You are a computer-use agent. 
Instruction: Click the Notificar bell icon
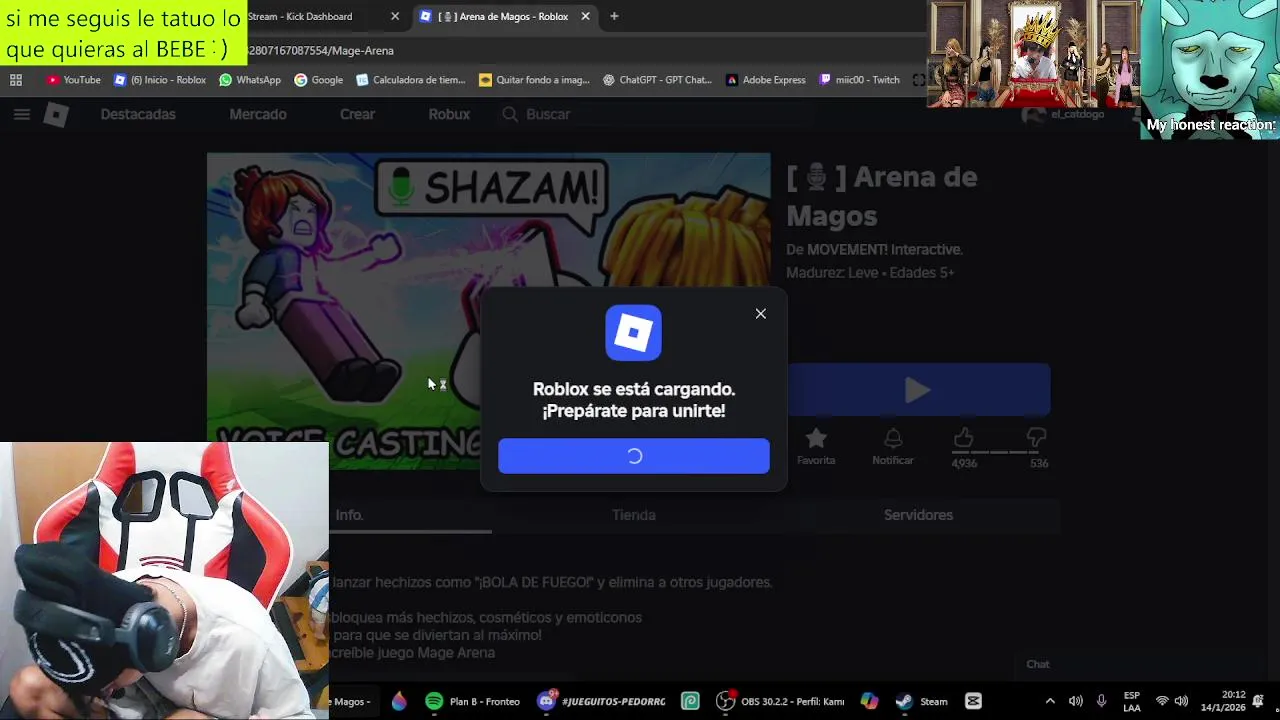(893, 438)
